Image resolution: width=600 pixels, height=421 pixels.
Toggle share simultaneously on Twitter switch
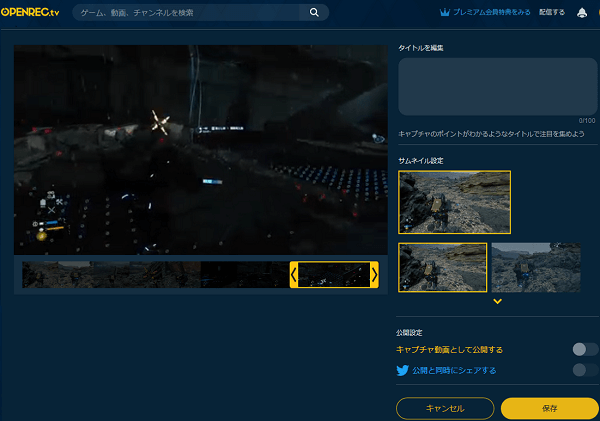(x=585, y=370)
